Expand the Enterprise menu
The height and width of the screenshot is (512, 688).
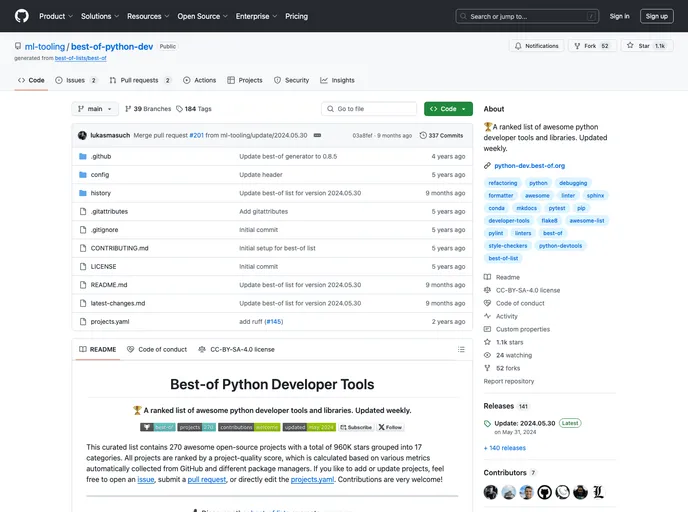tap(256, 16)
